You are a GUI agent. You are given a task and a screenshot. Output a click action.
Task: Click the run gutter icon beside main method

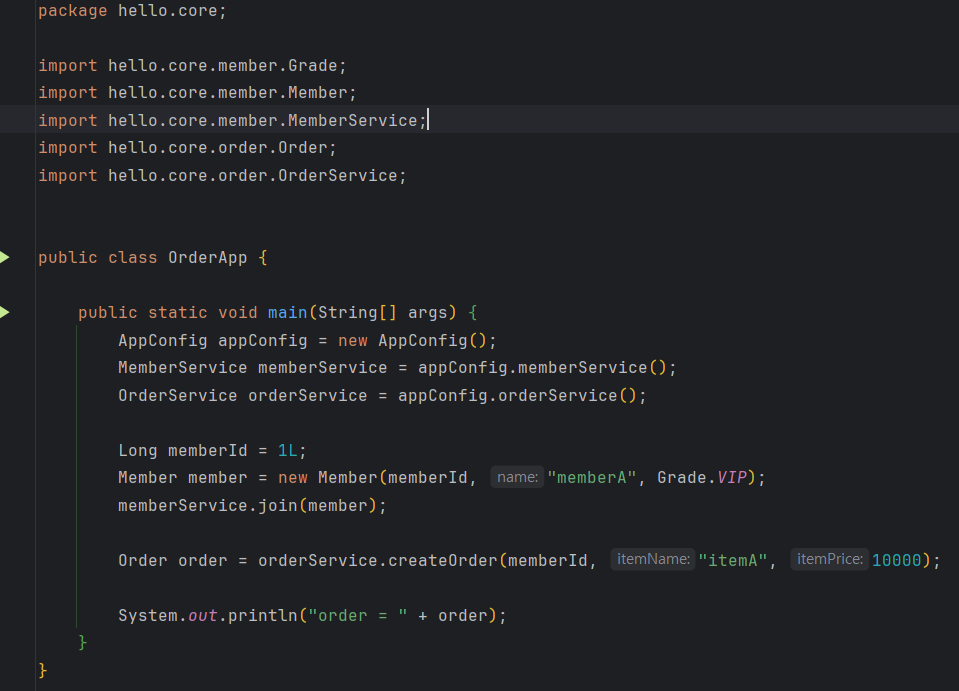click(x=4, y=312)
